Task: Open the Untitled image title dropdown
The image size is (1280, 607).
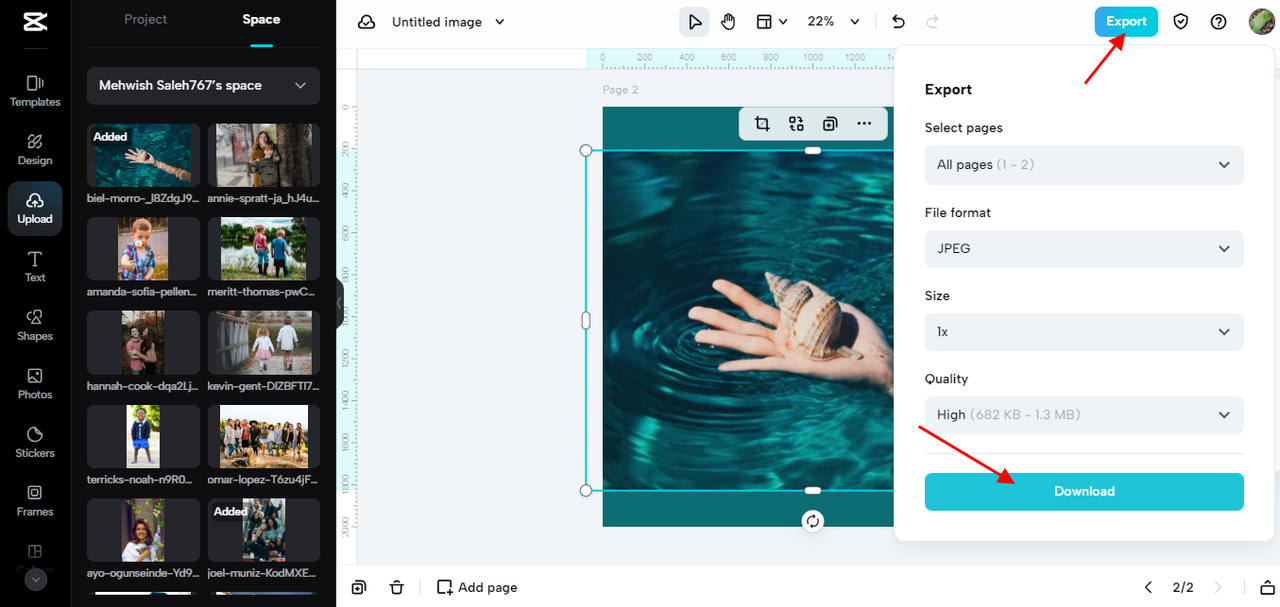Action: 448,22
